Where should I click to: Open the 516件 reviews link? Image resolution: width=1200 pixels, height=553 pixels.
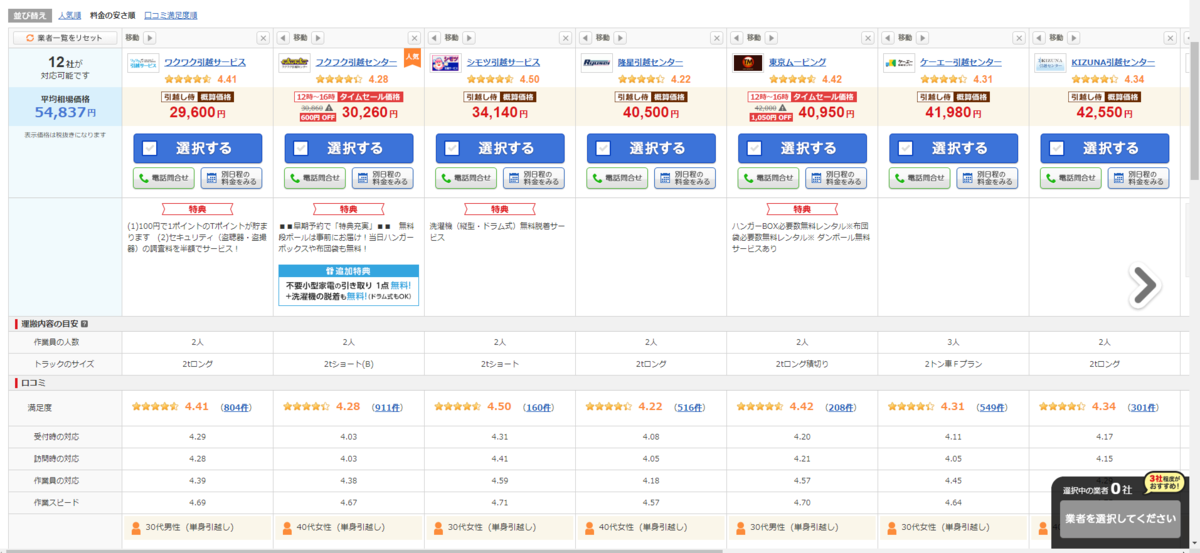(689, 408)
